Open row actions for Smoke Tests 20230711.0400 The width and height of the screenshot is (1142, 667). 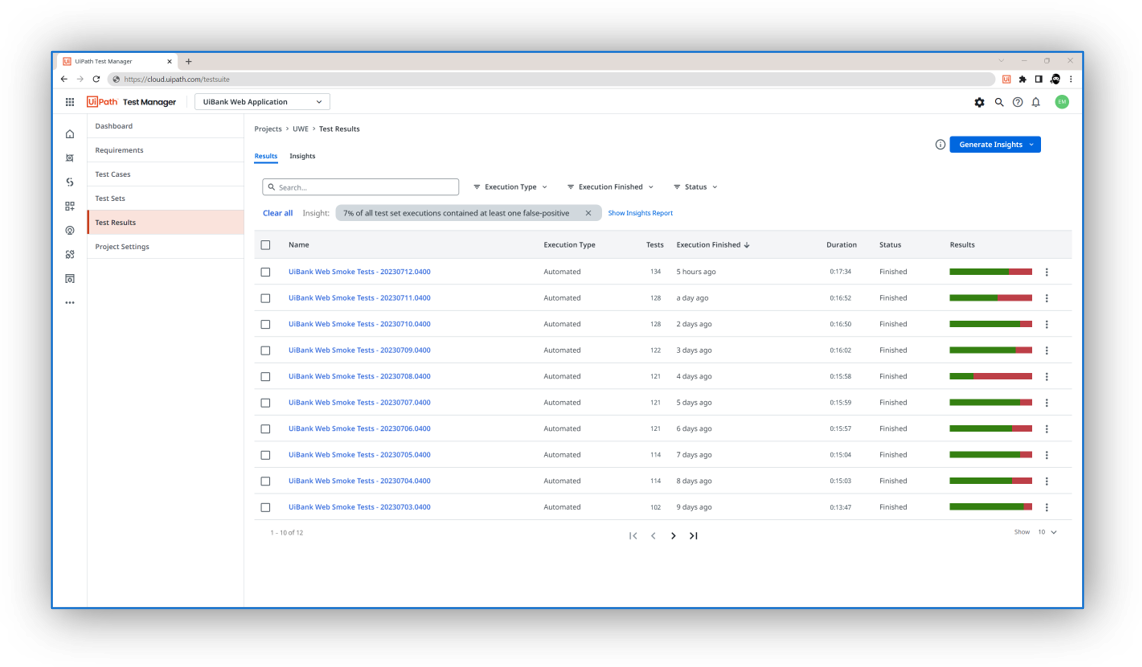point(1047,298)
